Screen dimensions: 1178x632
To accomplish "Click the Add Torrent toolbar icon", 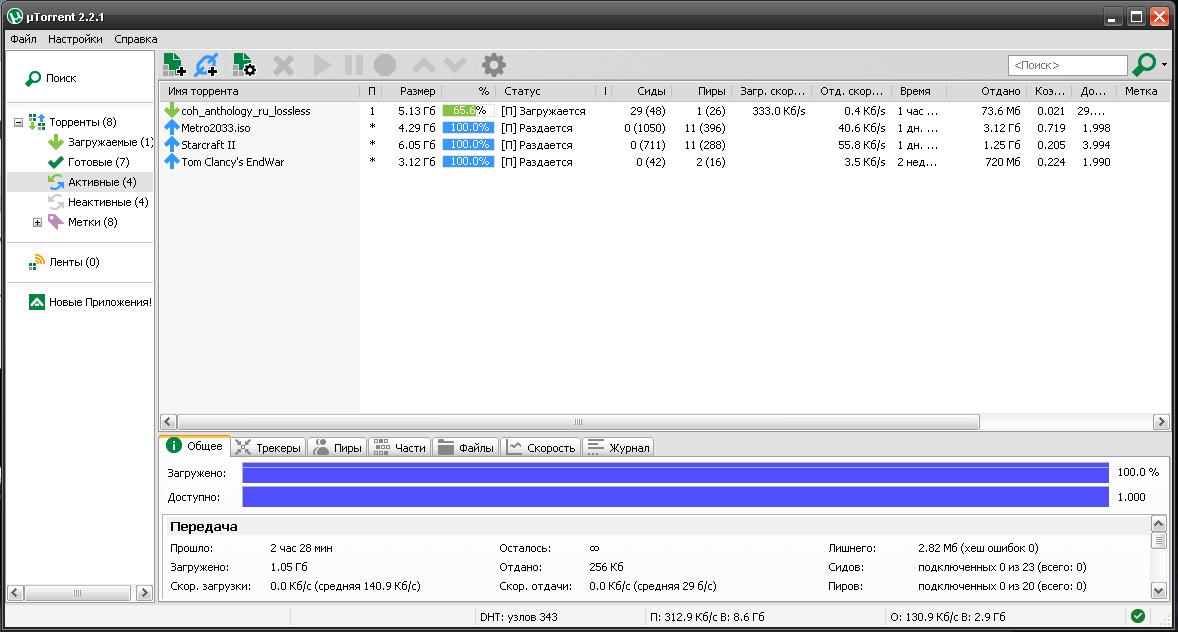I will pos(174,65).
